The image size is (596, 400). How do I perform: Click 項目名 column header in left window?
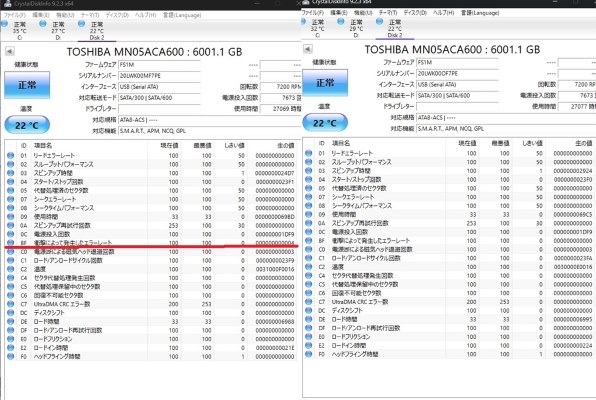(x=43, y=146)
